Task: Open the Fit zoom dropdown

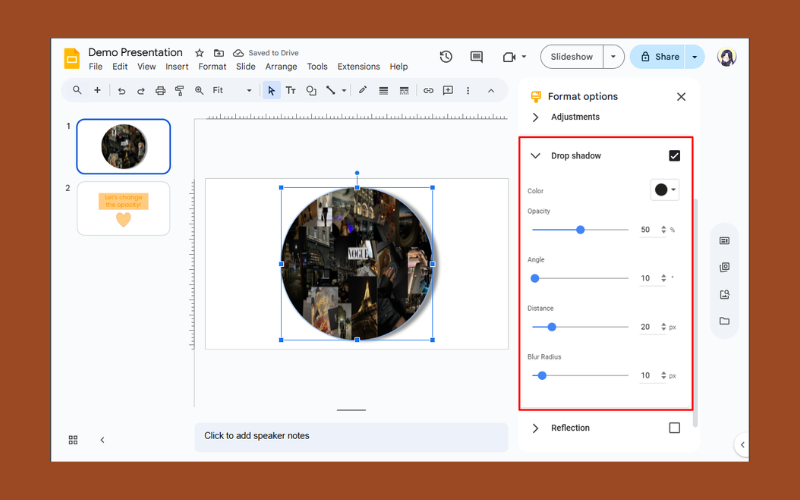Action: point(232,91)
